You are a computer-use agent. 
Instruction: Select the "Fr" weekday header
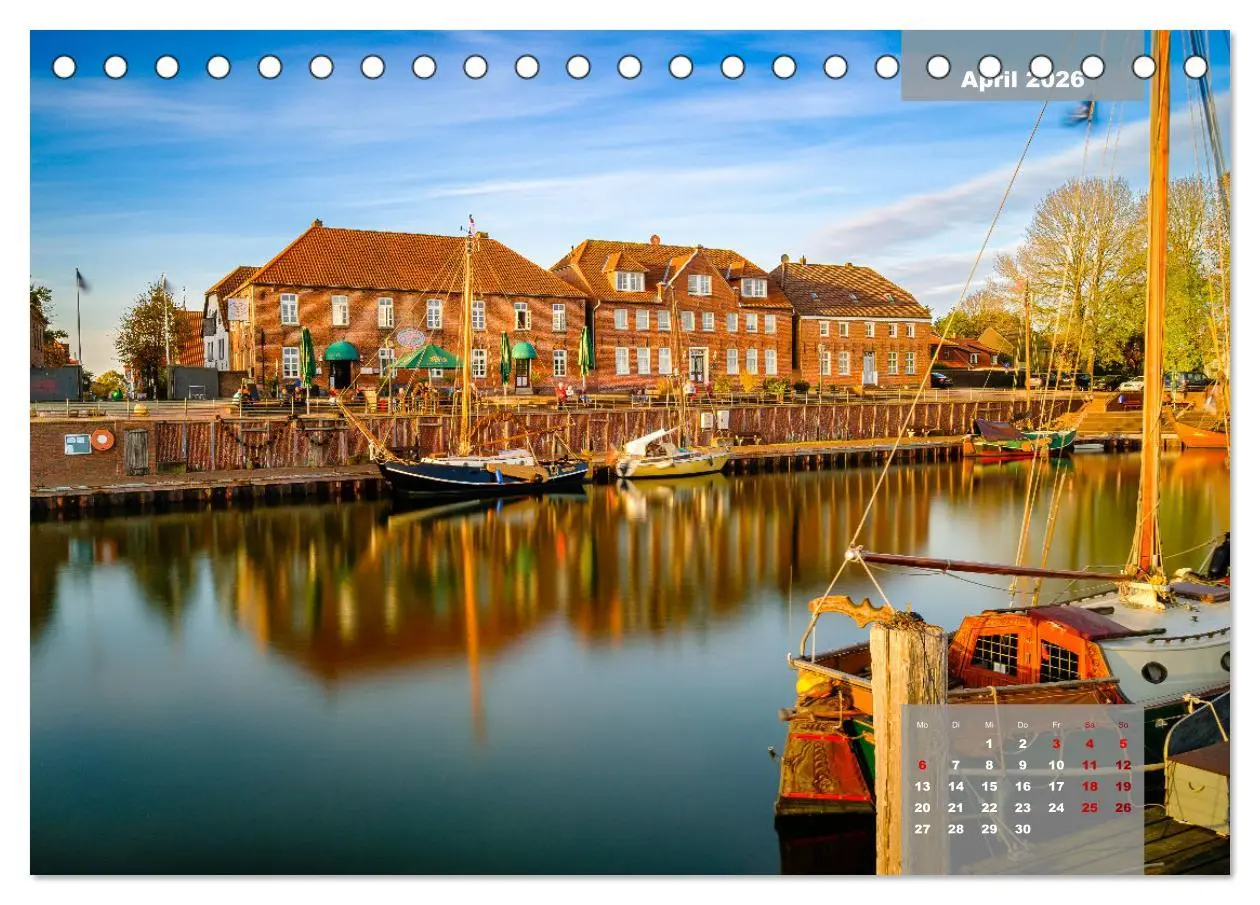[1056, 725]
